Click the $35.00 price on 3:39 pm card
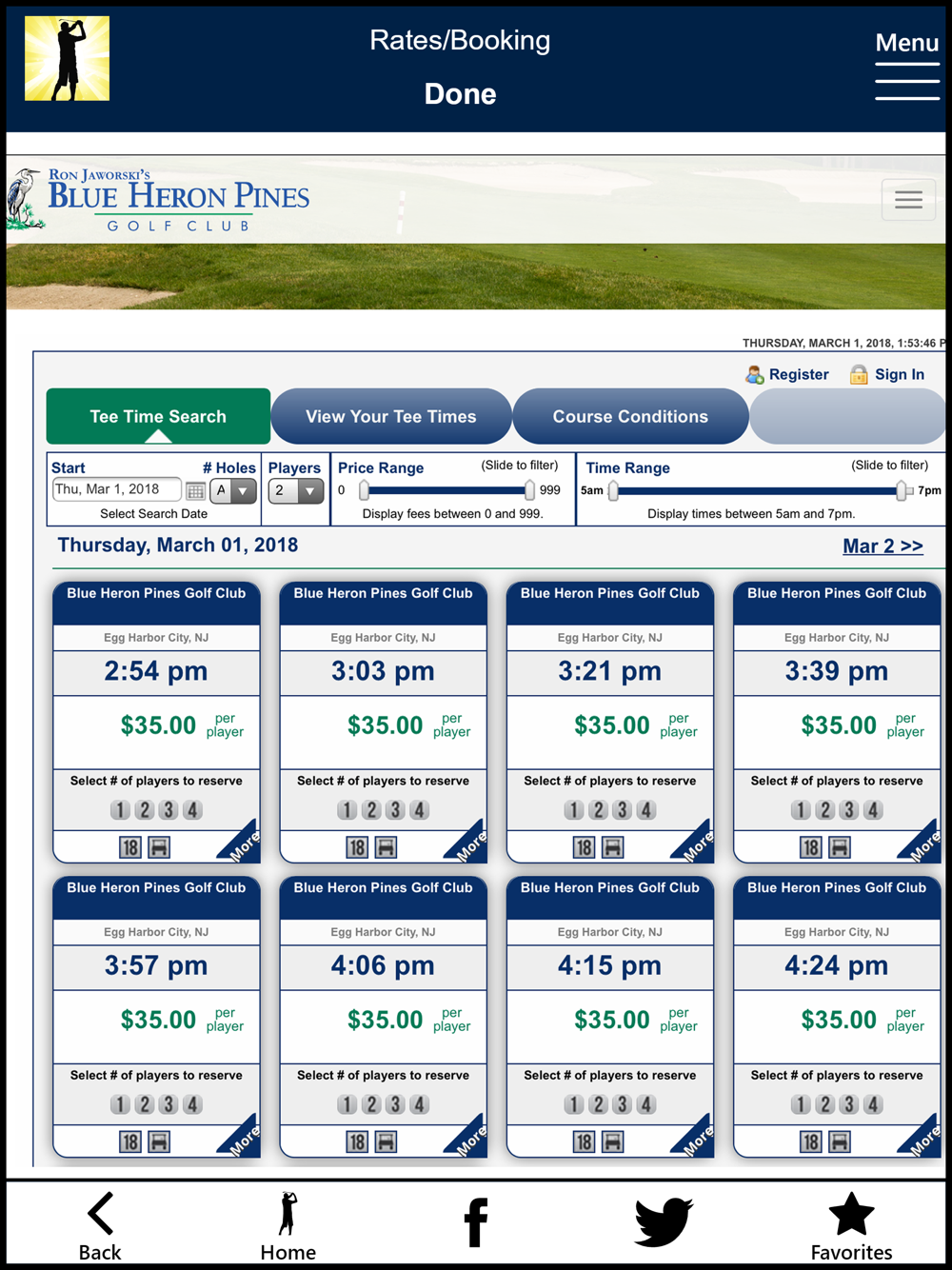952x1270 pixels. (x=839, y=725)
